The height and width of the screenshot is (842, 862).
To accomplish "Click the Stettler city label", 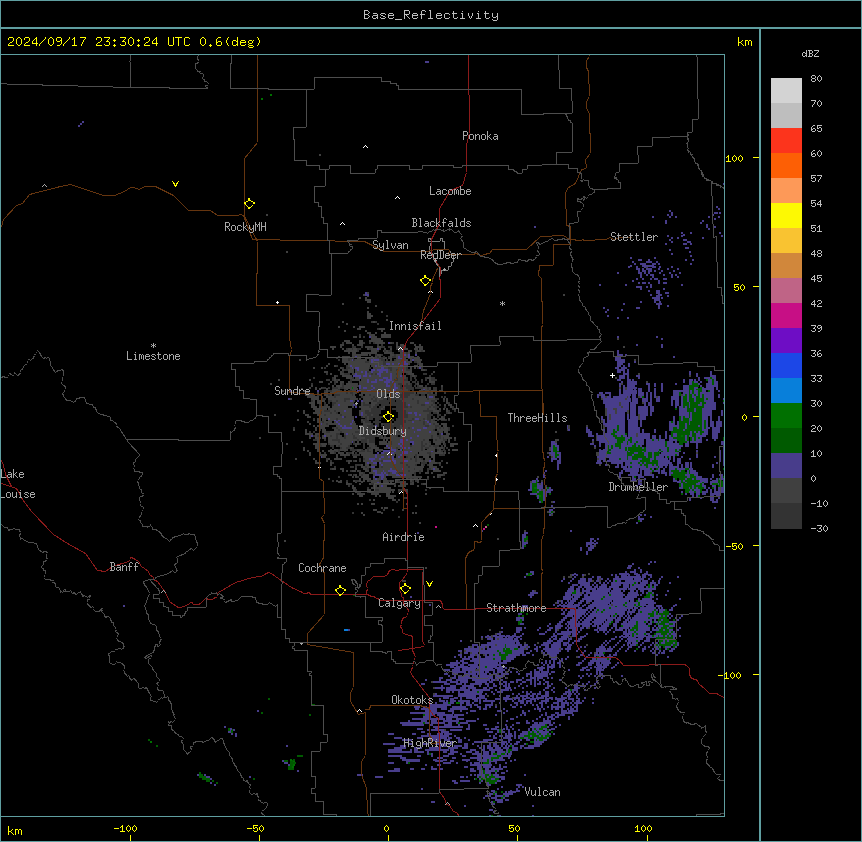I will point(634,237).
